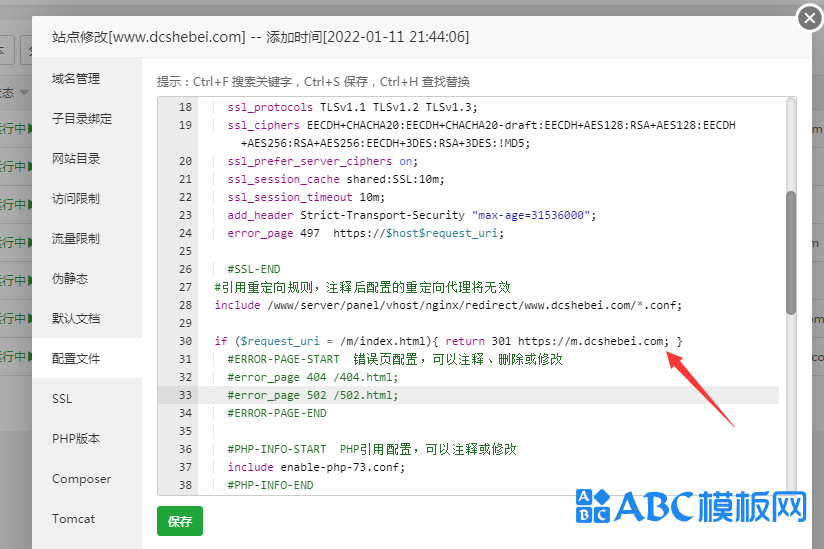Click the #PHP-INFO-END comment line
The image size is (824, 549).
(270, 485)
